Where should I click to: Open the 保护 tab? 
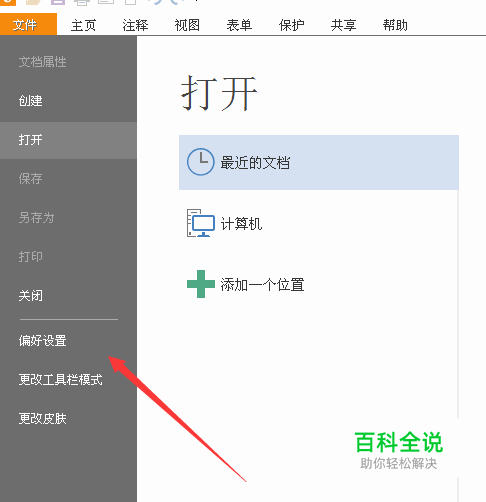point(291,25)
